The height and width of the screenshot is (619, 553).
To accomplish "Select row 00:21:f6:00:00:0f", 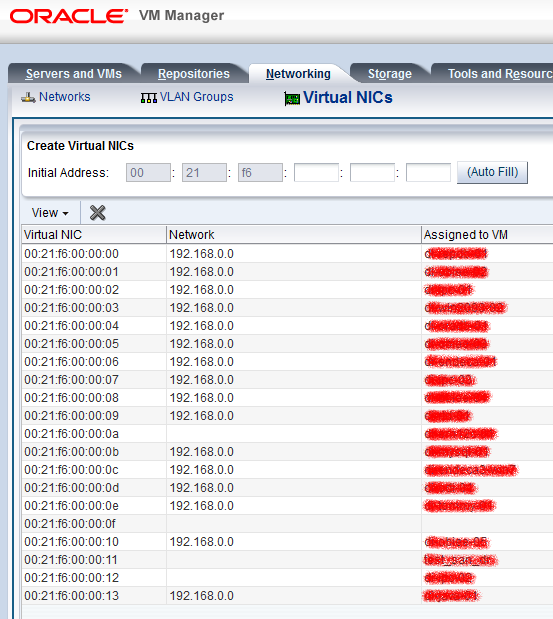I will (287, 524).
